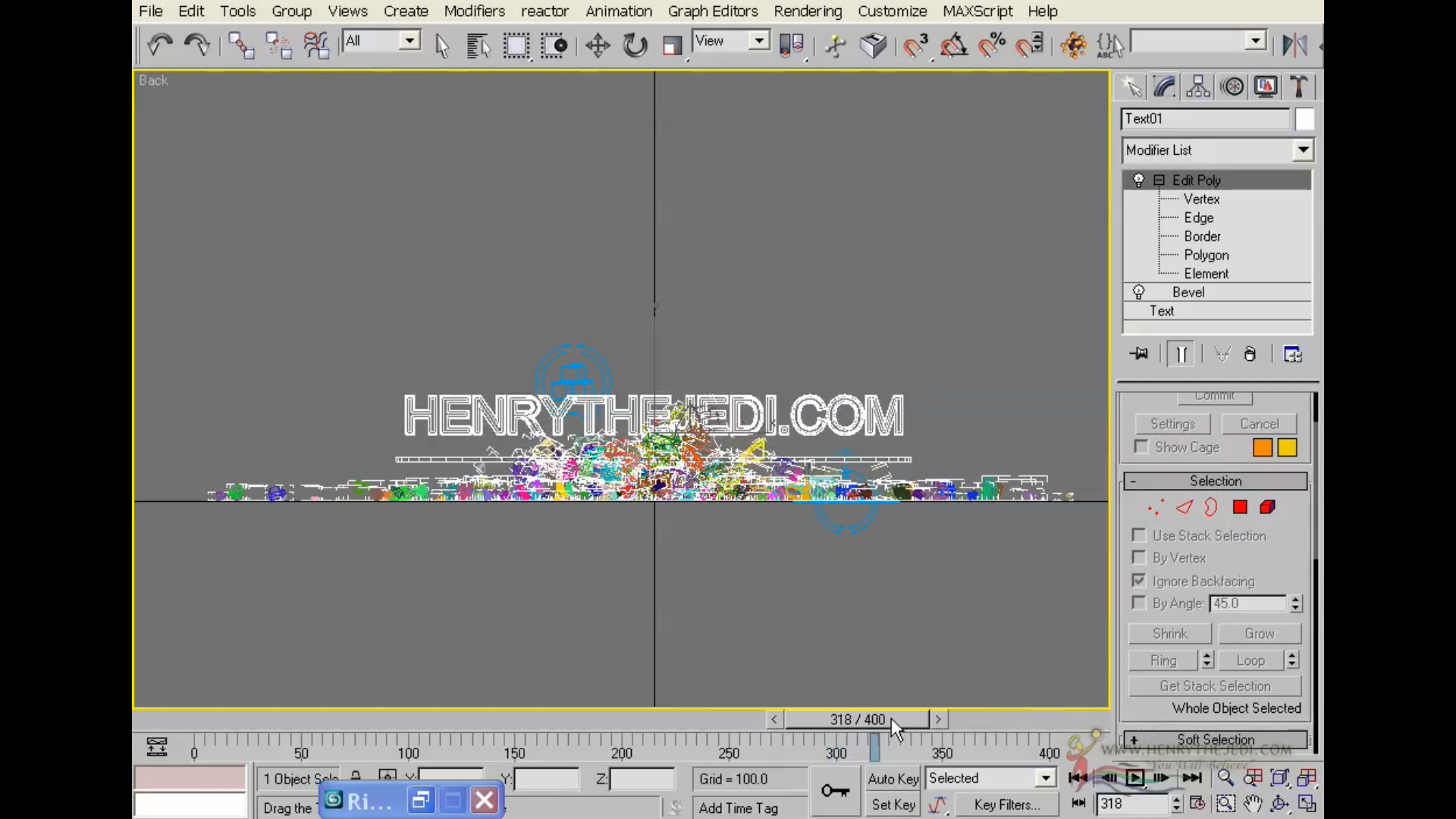The image size is (1456, 819).
Task: Toggle Window/Crossing selection mode
Action: tap(554, 45)
